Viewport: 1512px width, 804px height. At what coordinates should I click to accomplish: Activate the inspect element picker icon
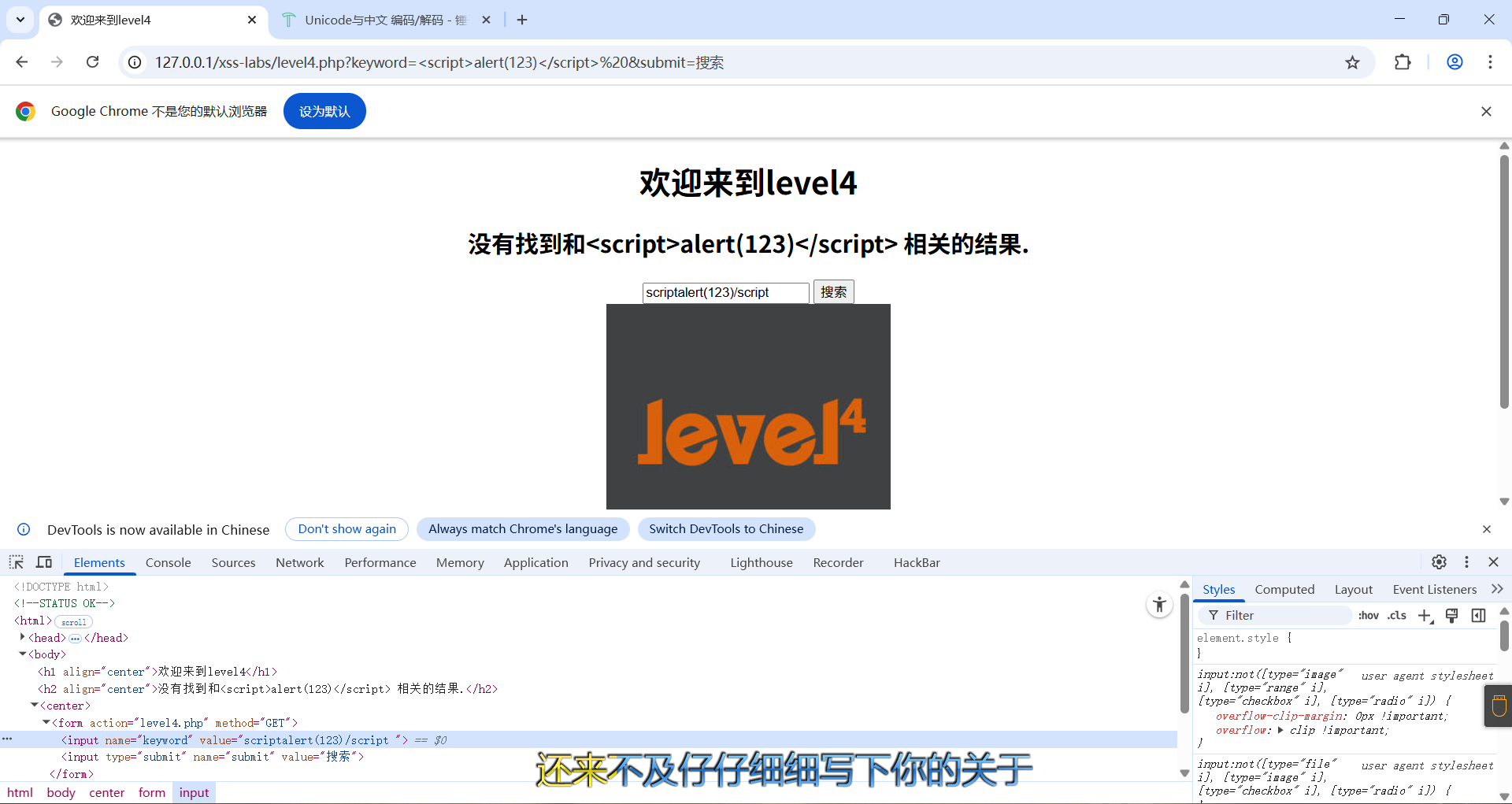17,562
